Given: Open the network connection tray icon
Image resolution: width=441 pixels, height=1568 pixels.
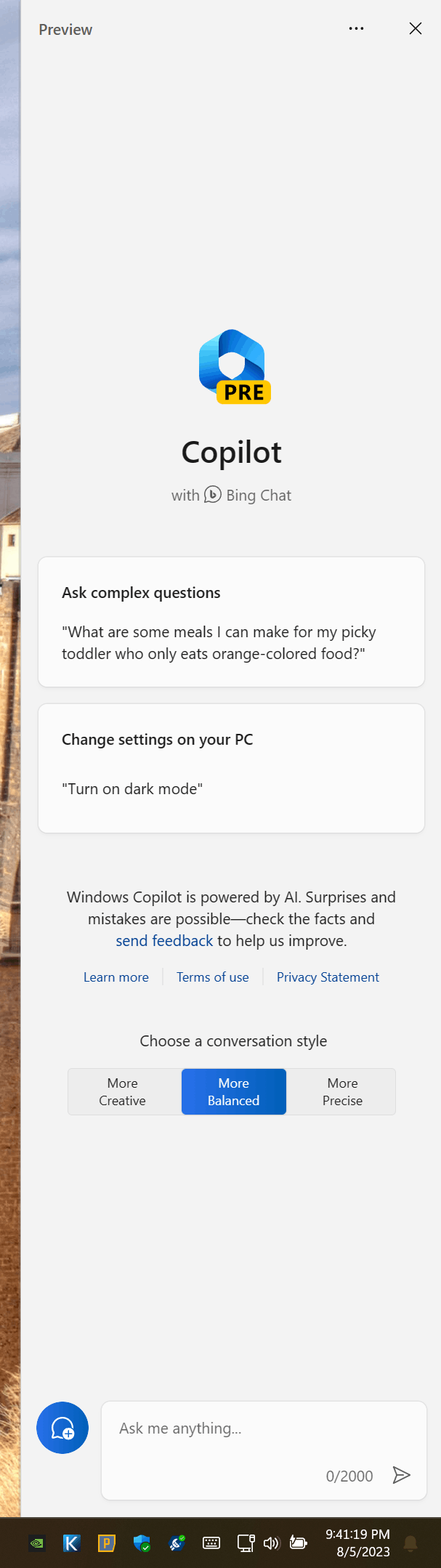Looking at the screenshot, I should tap(246, 1543).
